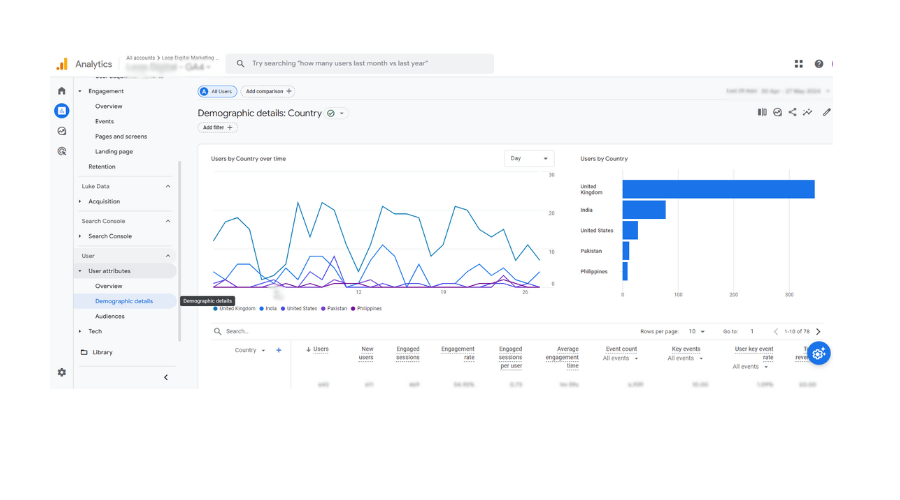Screen dimensions: 900x500
Task: Open Pages and screens report
Action: 121,137
